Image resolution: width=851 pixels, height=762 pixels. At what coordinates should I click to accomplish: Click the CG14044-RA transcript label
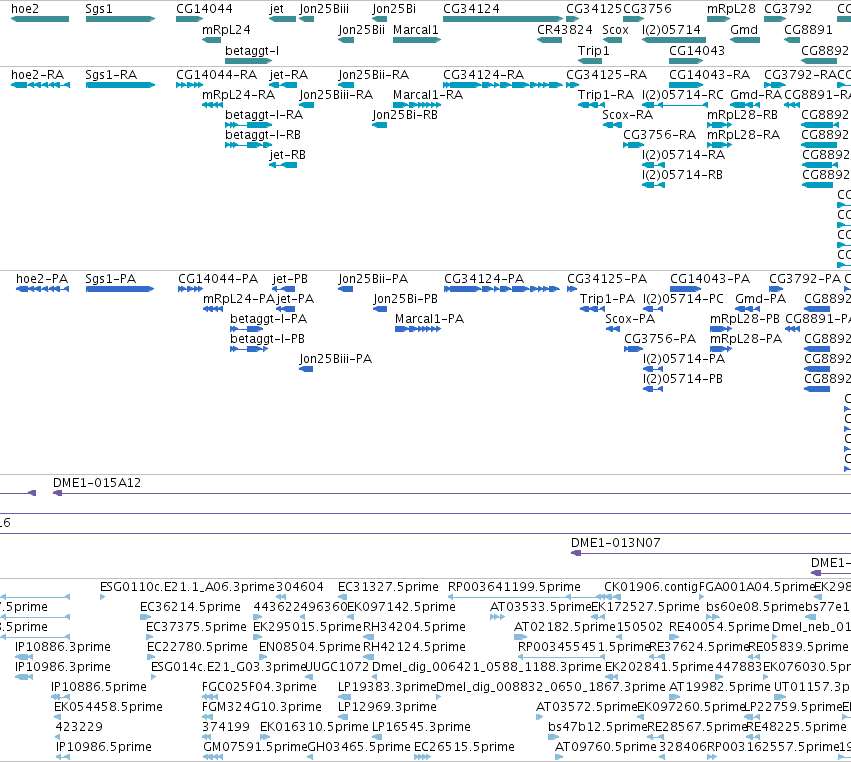(217, 75)
